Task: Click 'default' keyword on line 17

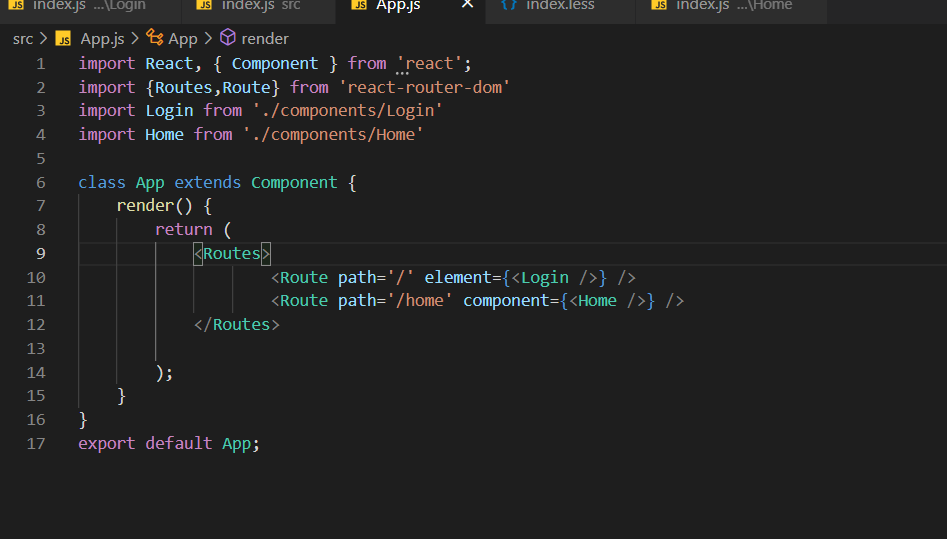Action: (x=179, y=444)
